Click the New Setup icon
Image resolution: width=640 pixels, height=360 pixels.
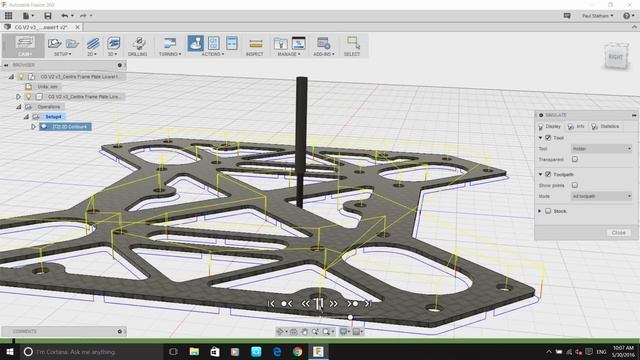point(55,43)
